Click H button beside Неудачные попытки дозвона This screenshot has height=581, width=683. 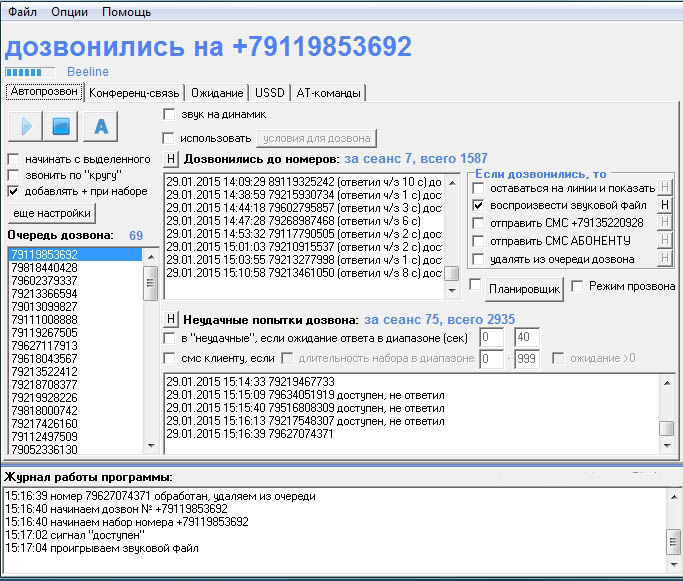[170, 319]
